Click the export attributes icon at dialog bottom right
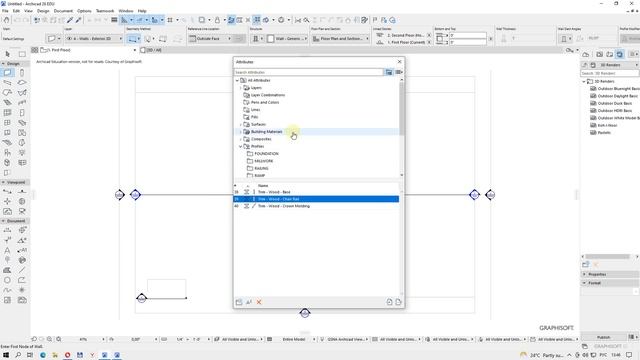Screen dimensions: 640x360 coord(398,302)
